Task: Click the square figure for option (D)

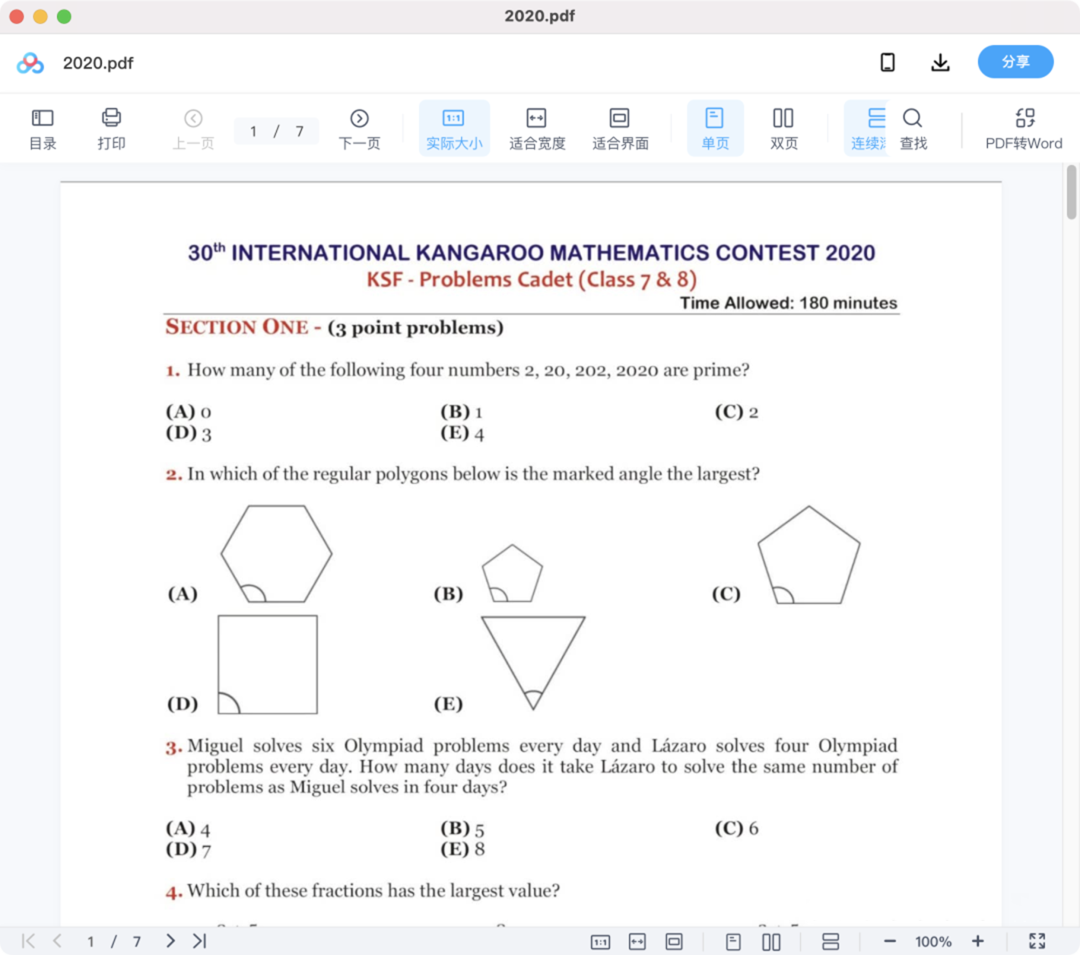Action: tap(268, 664)
